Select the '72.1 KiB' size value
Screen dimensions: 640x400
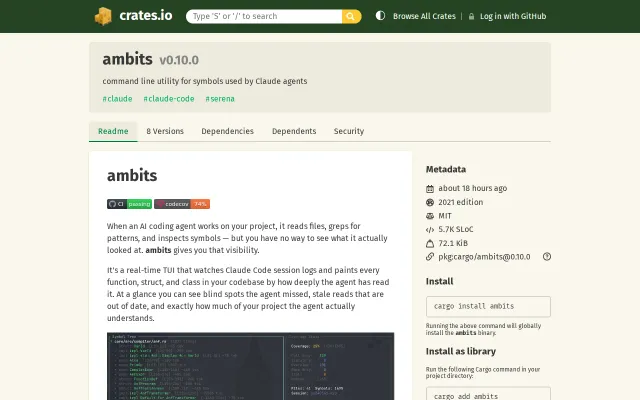click(x=453, y=243)
